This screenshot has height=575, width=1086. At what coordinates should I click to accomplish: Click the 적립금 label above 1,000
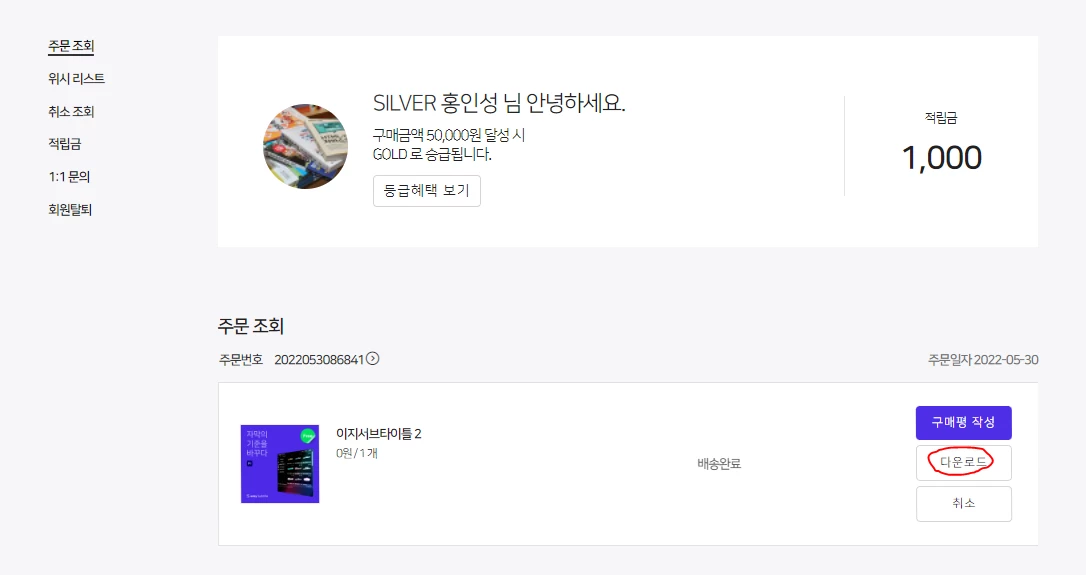click(941, 118)
